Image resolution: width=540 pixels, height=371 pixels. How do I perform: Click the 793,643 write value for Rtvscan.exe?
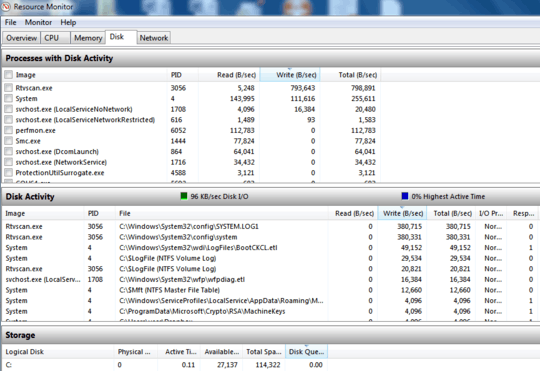[303, 88]
